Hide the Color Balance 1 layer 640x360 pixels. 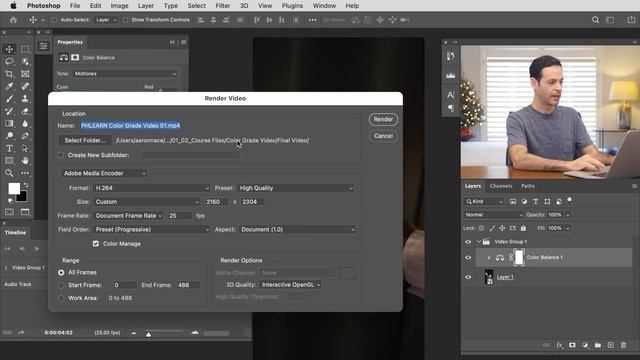pyautogui.click(x=468, y=258)
